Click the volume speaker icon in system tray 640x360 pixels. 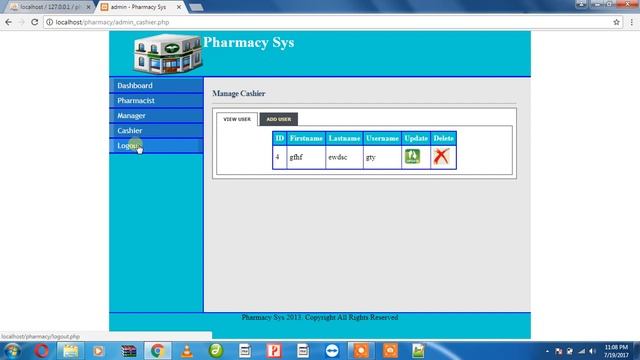pos(592,351)
